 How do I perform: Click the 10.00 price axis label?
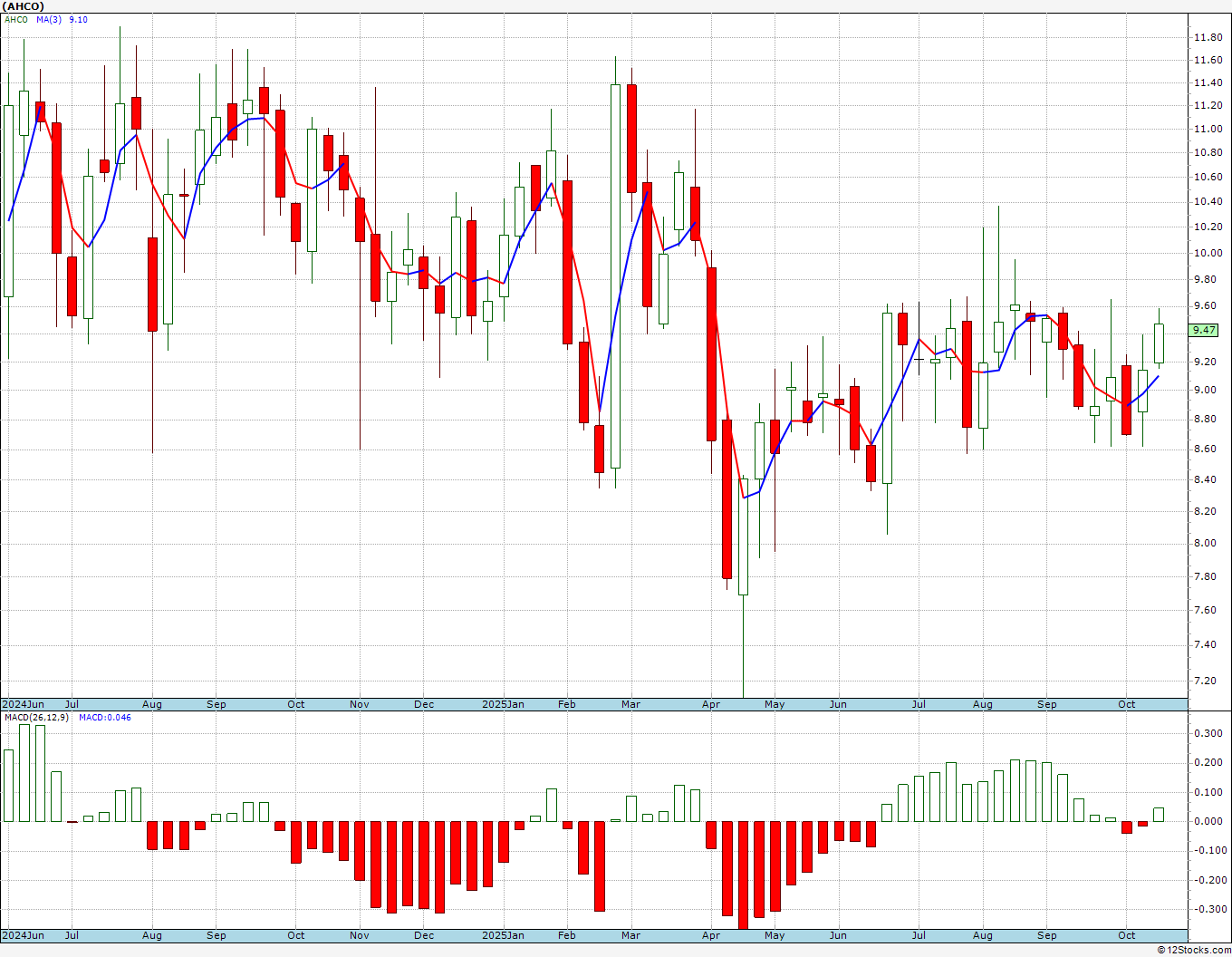point(1208,253)
